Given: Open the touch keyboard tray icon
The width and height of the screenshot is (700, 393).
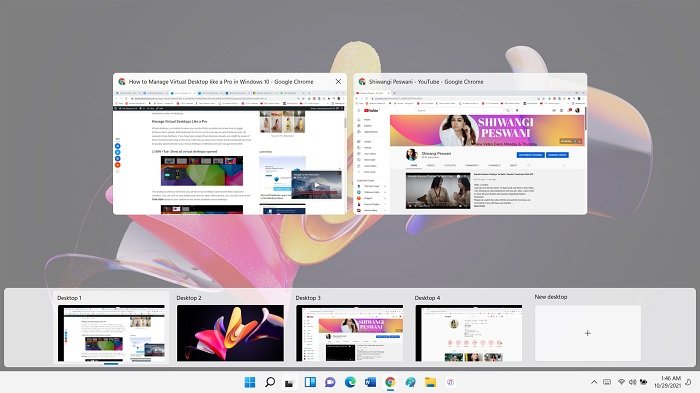Looking at the screenshot, I should point(607,382).
